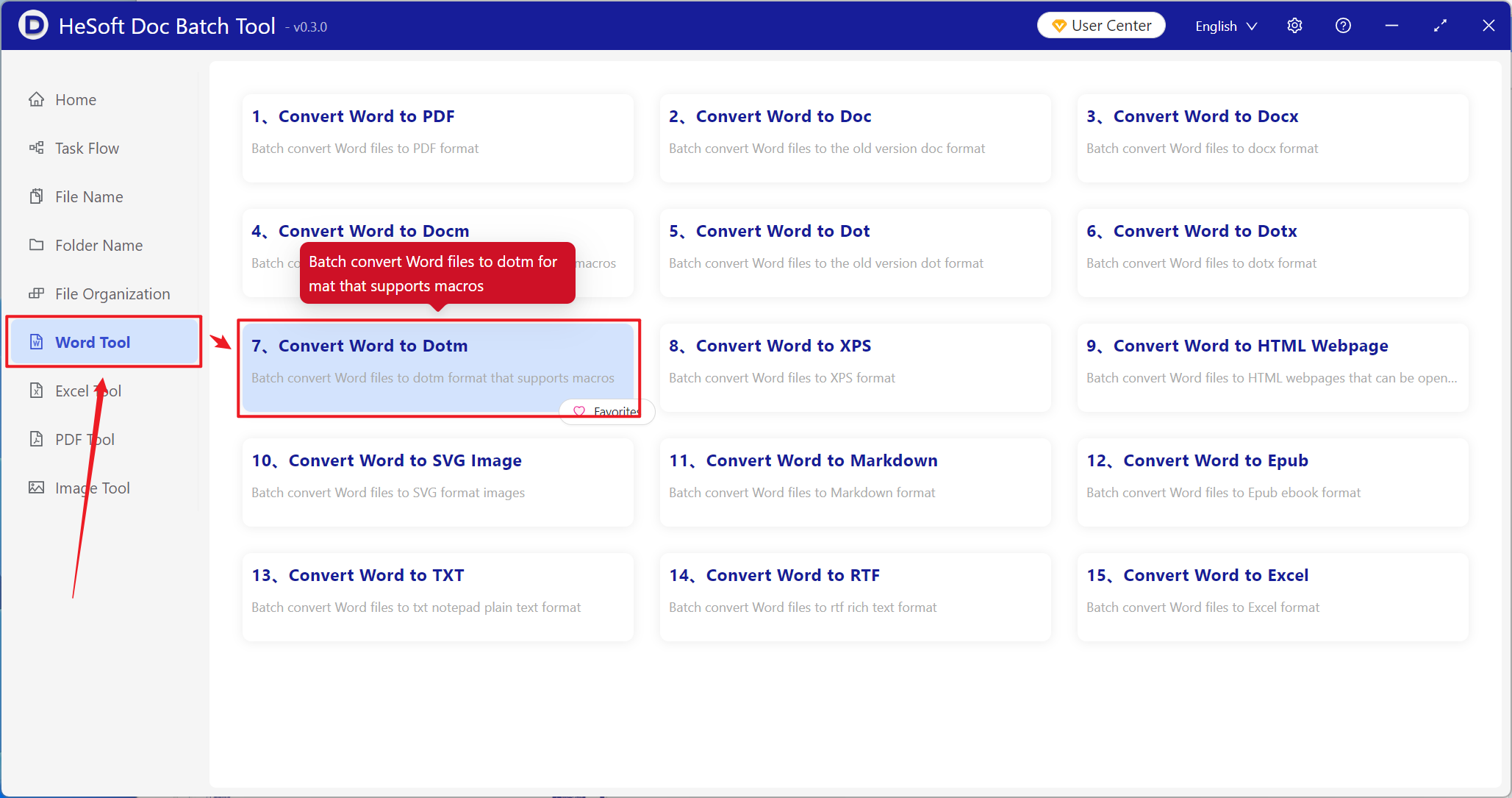Open the help question mark icon
This screenshot has width=1512, height=798.
coord(1343,26)
